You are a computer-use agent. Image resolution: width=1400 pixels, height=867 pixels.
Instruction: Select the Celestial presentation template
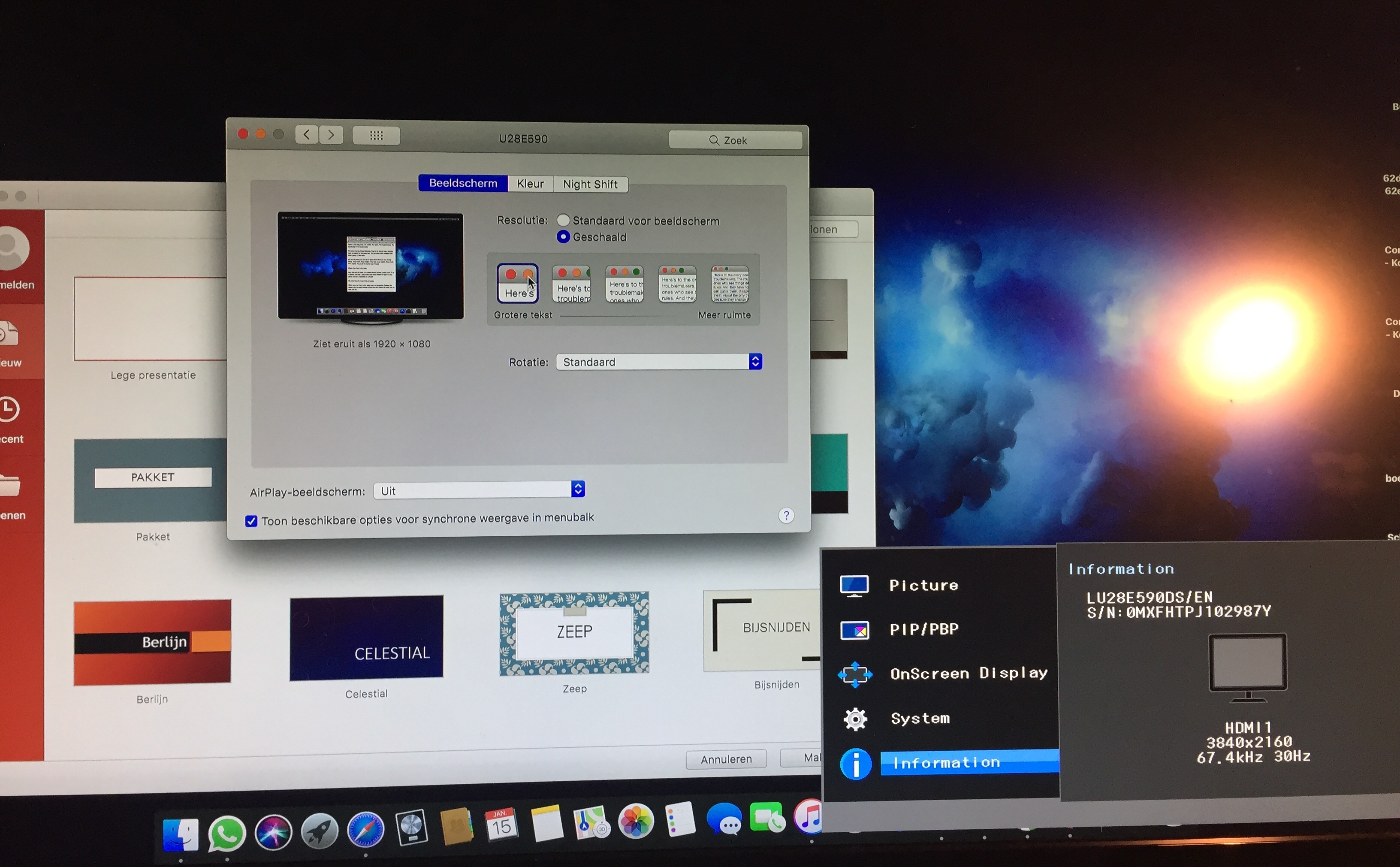pyautogui.click(x=366, y=637)
